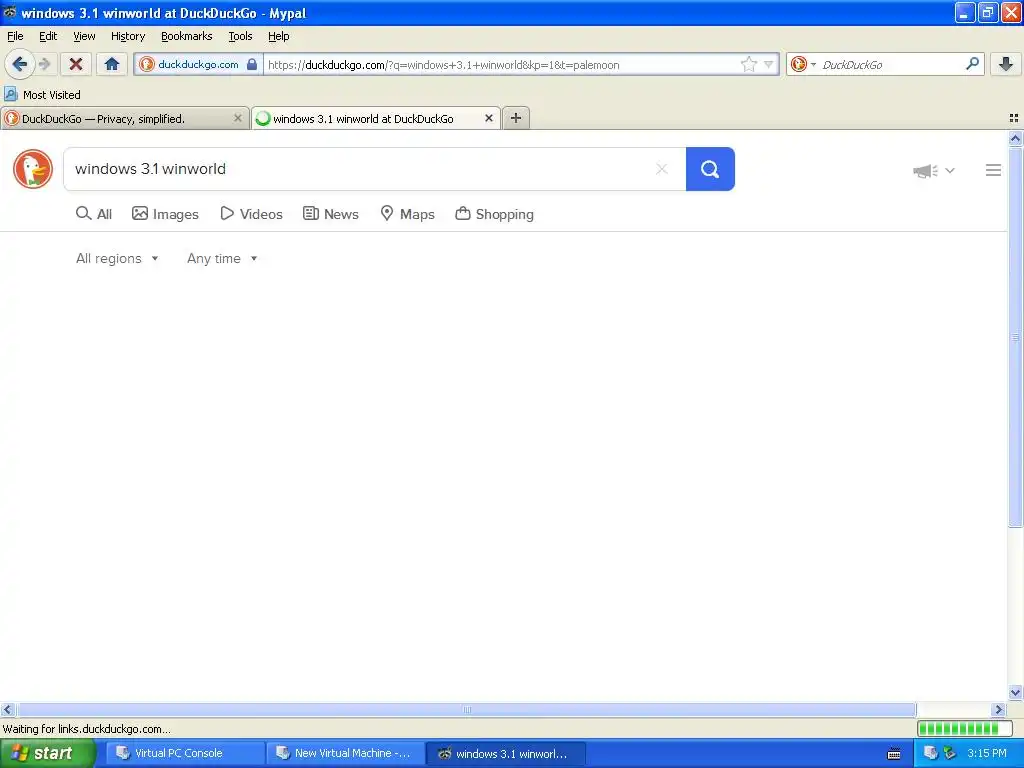
Task: Click the Most Visited bookmarks folder
Action: pos(43,95)
